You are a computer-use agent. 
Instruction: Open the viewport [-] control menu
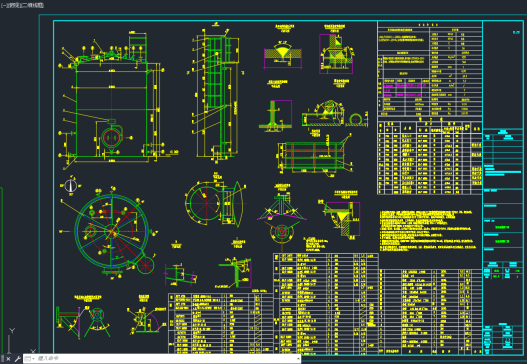click(3, 5)
